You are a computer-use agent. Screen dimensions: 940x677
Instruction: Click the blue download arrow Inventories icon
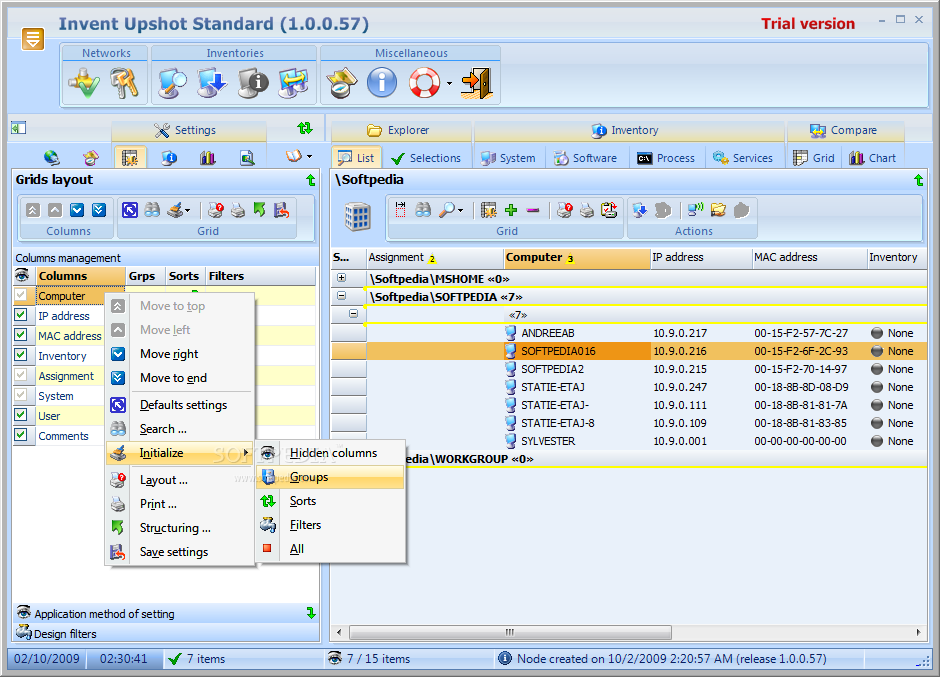click(212, 83)
